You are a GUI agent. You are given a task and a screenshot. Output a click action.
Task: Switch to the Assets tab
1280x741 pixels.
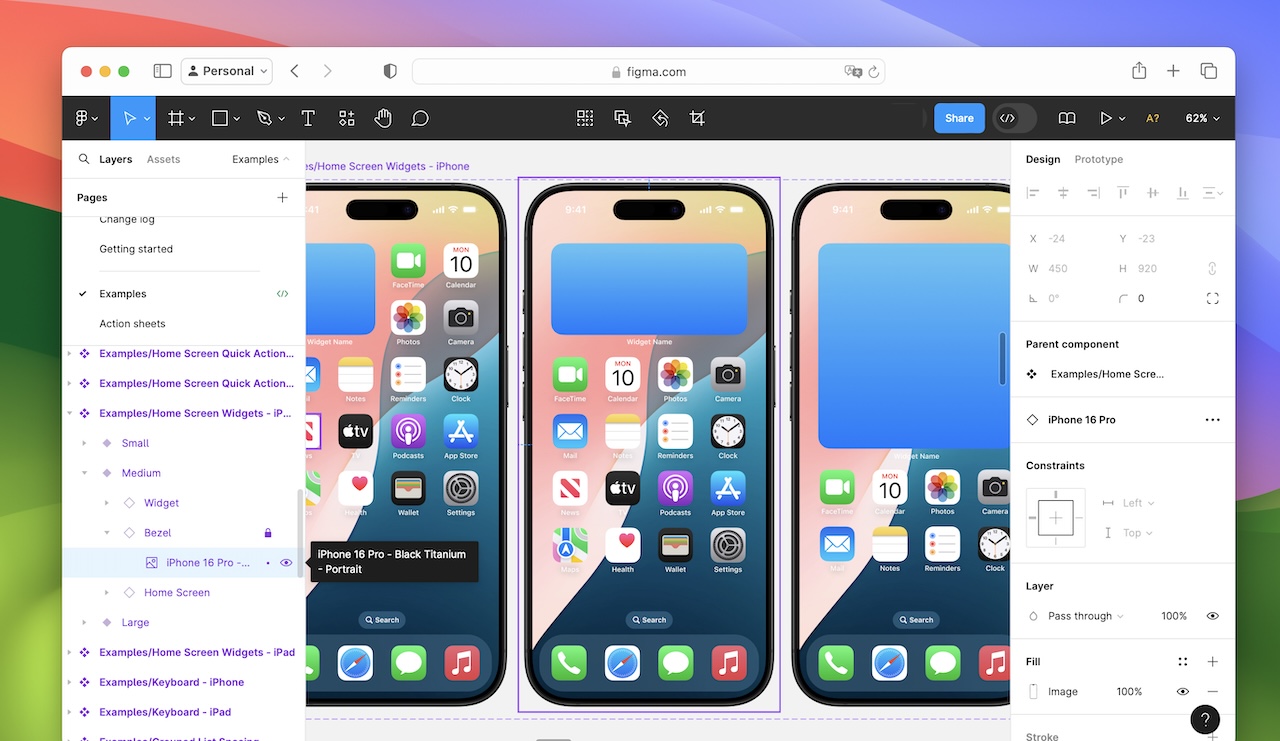coord(163,159)
